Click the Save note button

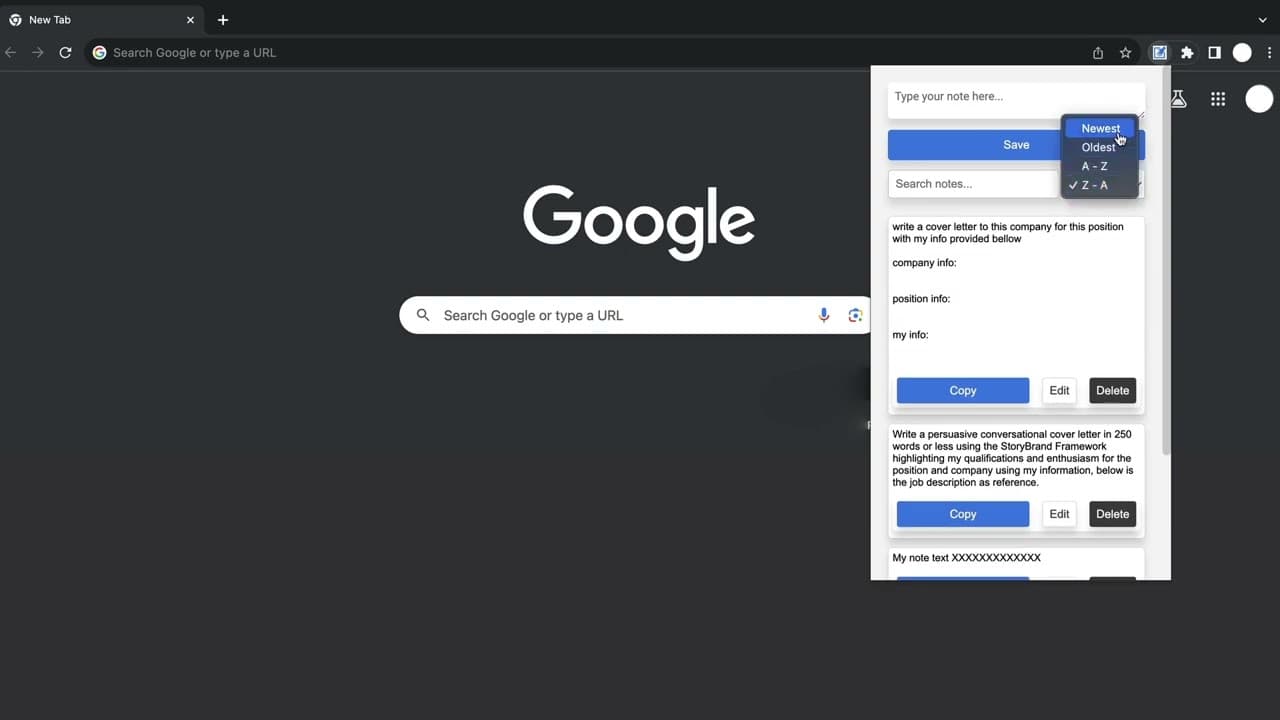(x=1016, y=145)
